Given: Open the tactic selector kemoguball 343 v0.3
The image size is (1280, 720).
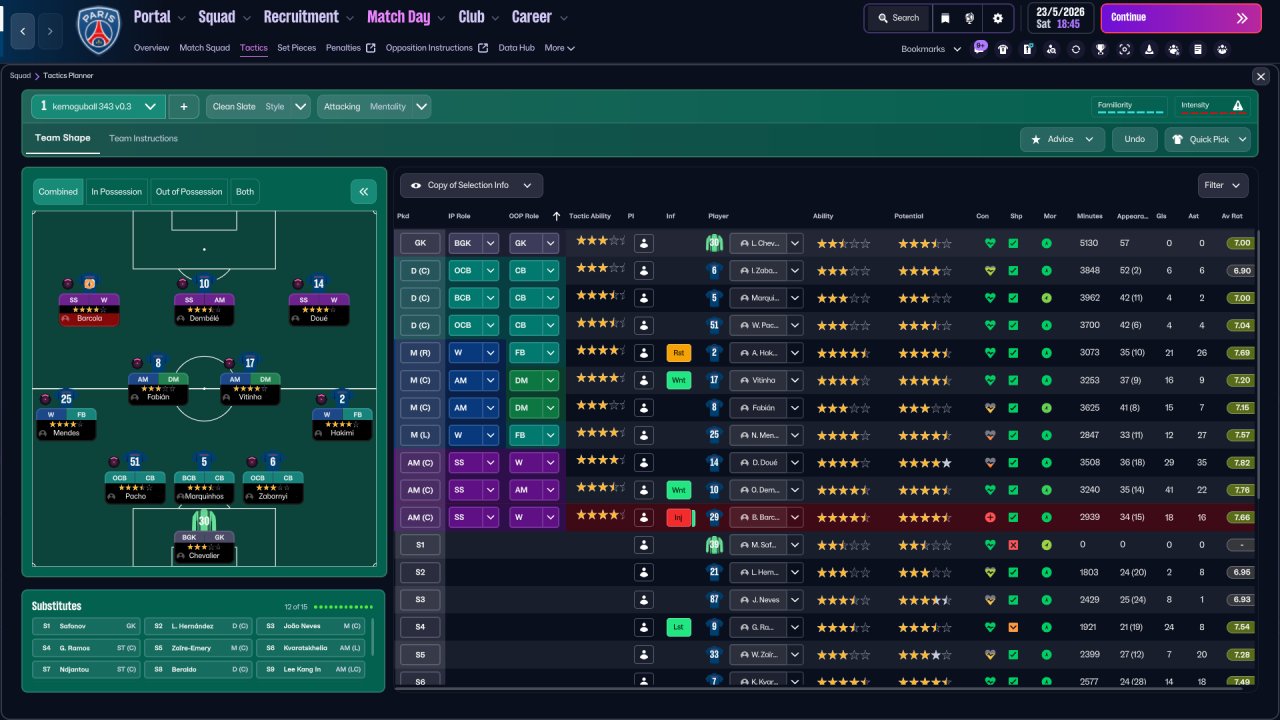Looking at the screenshot, I should point(98,107).
